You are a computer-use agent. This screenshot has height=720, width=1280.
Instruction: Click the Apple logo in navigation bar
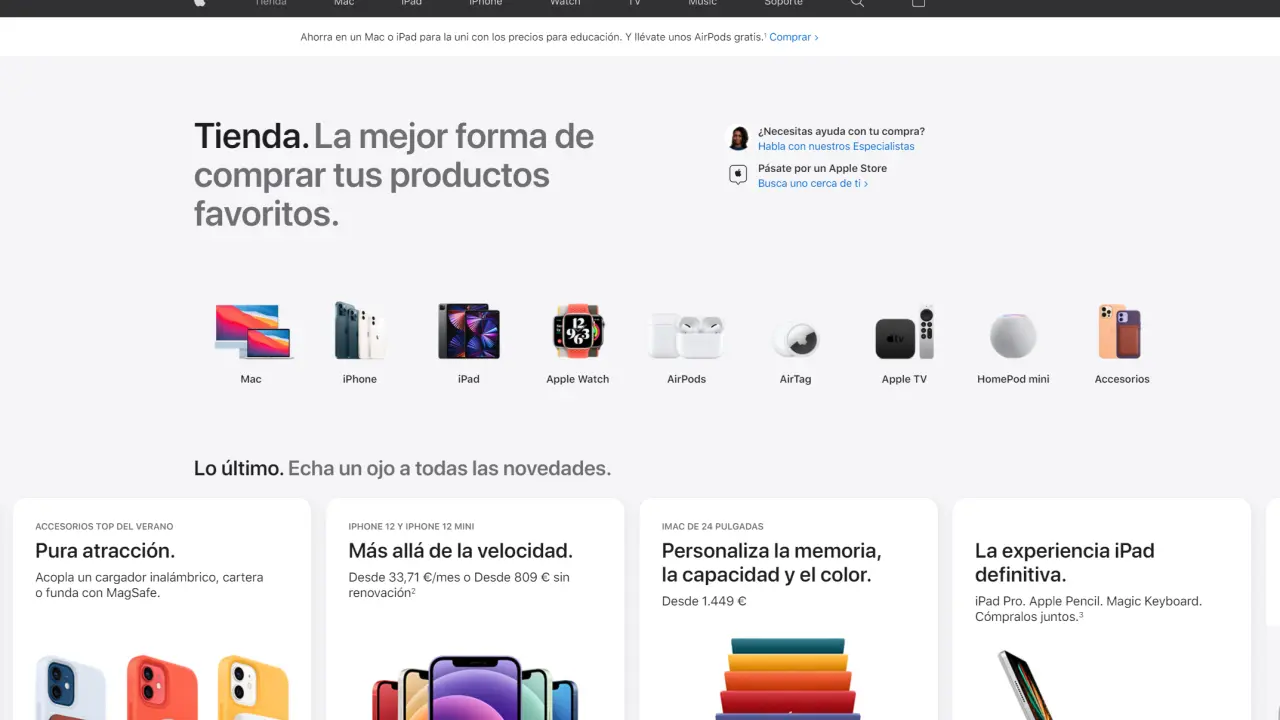(199, 3)
